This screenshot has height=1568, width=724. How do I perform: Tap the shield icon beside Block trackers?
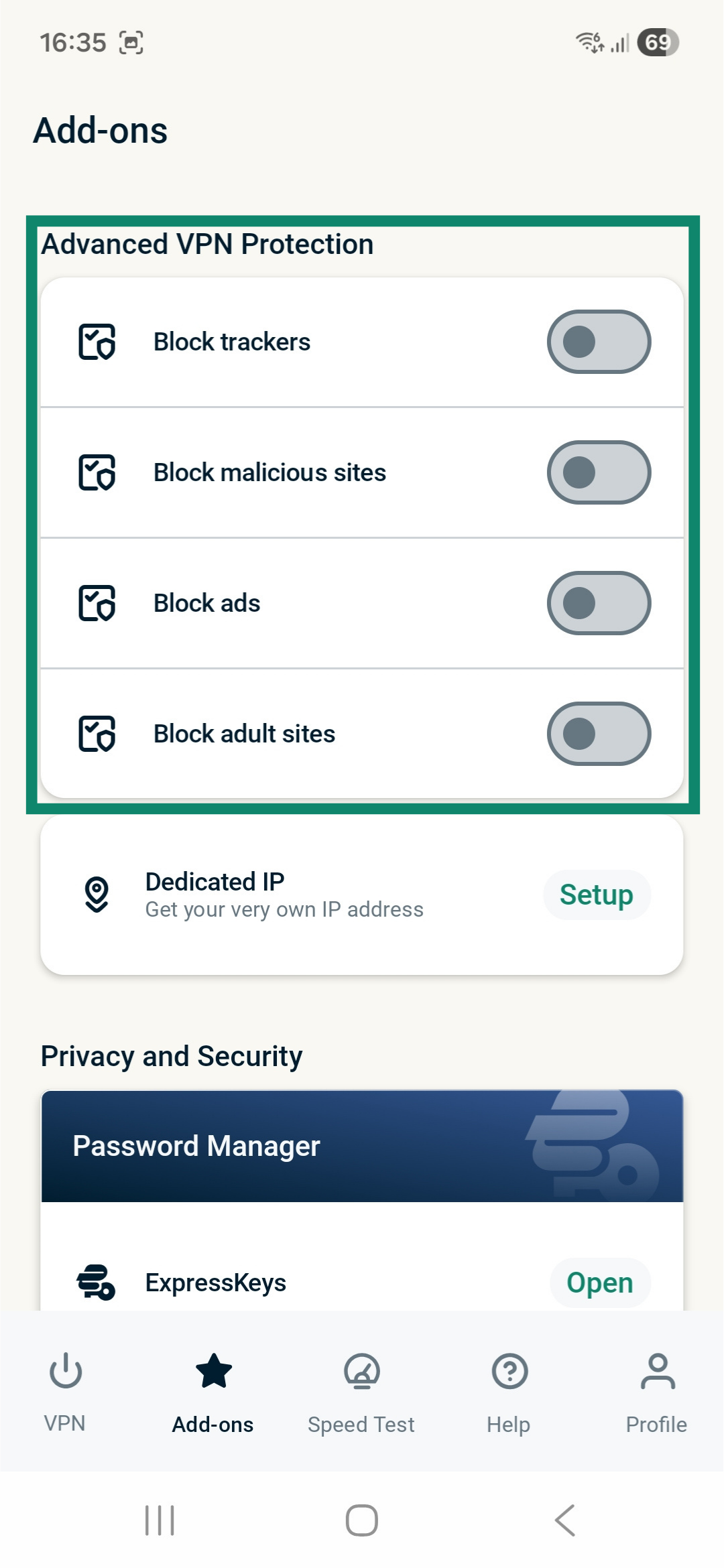click(x=97, y=342)
